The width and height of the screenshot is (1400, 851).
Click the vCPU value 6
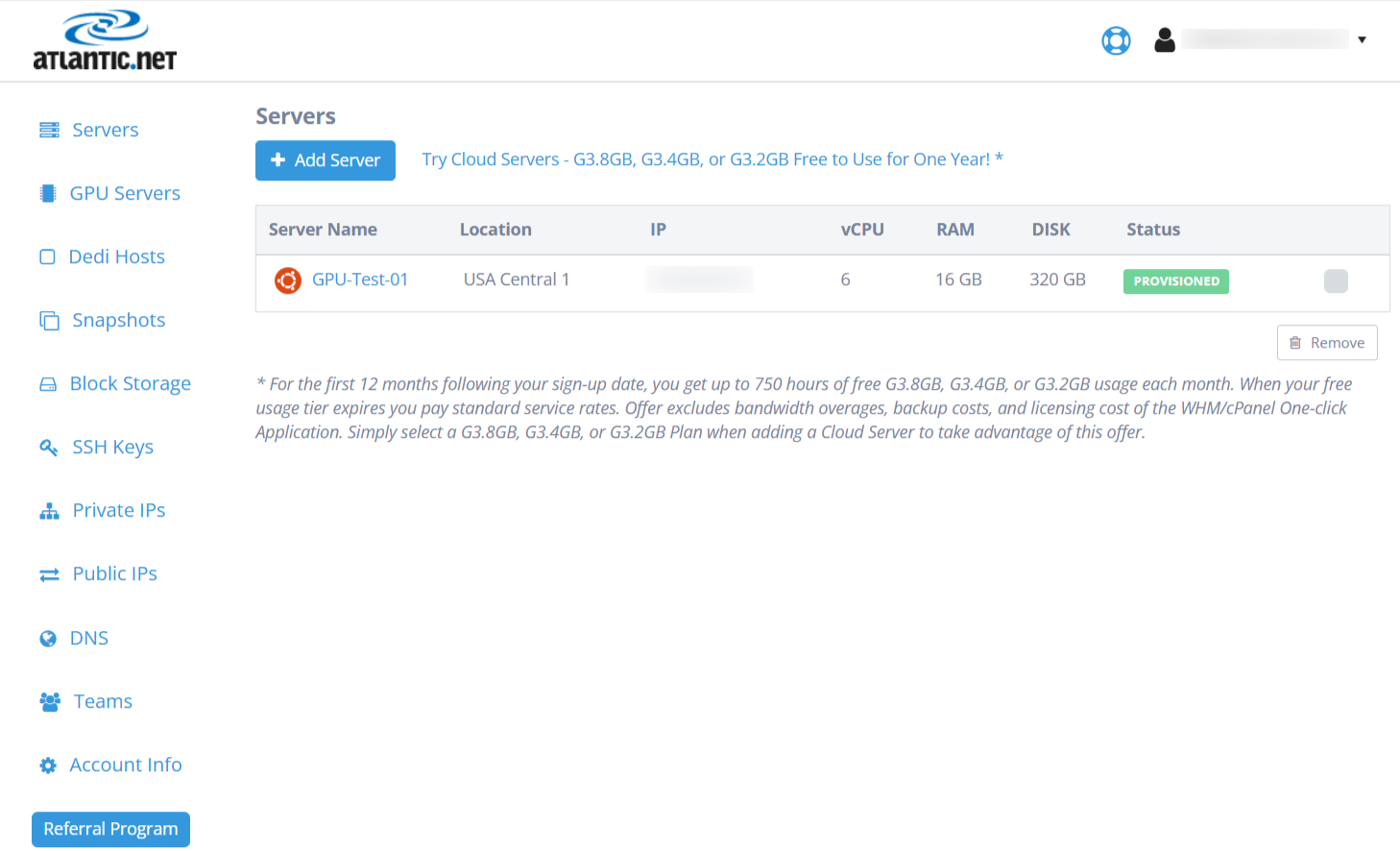[x=845, y=280]
